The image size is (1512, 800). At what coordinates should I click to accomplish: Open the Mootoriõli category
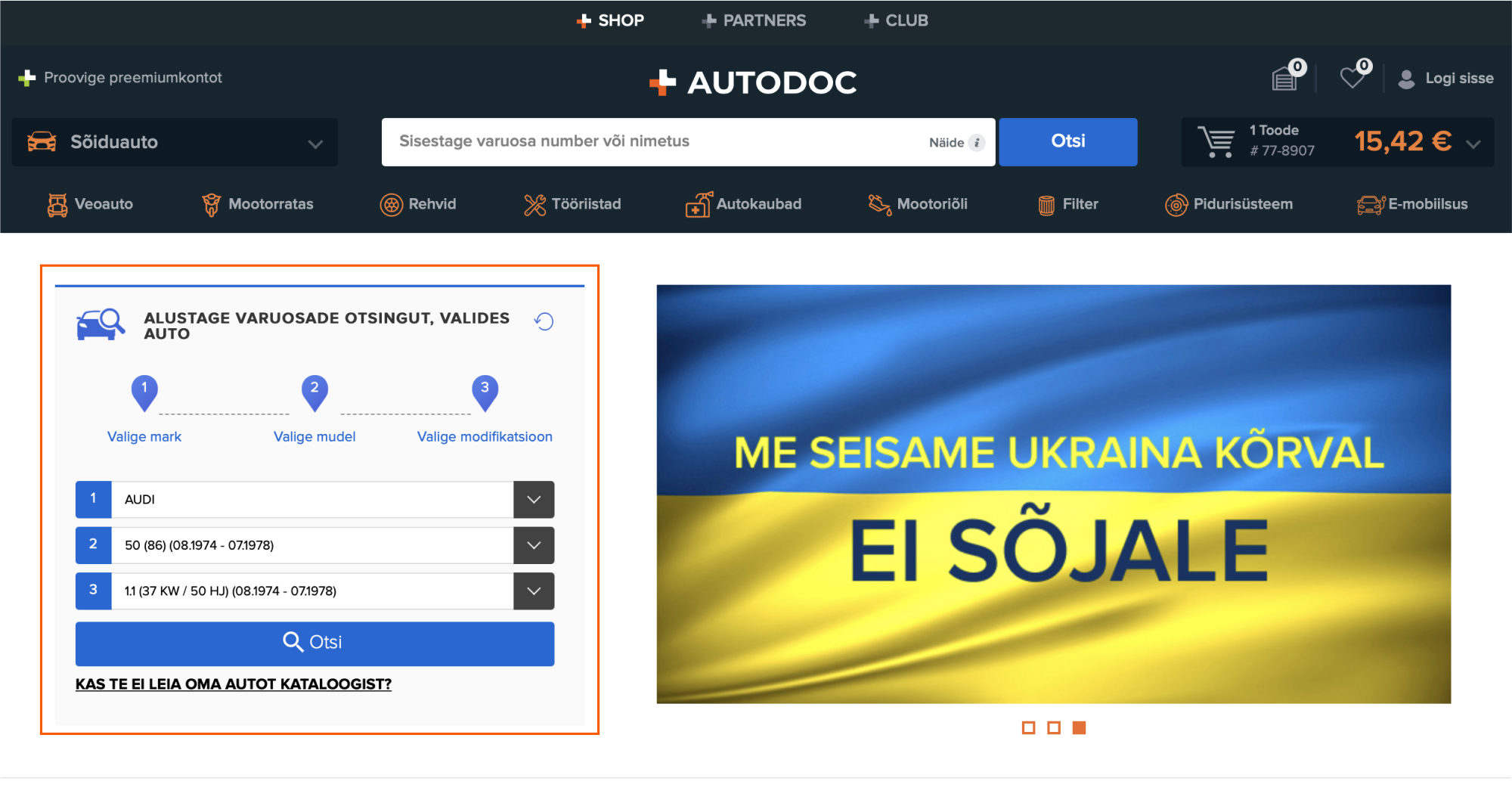pos(918,204)
